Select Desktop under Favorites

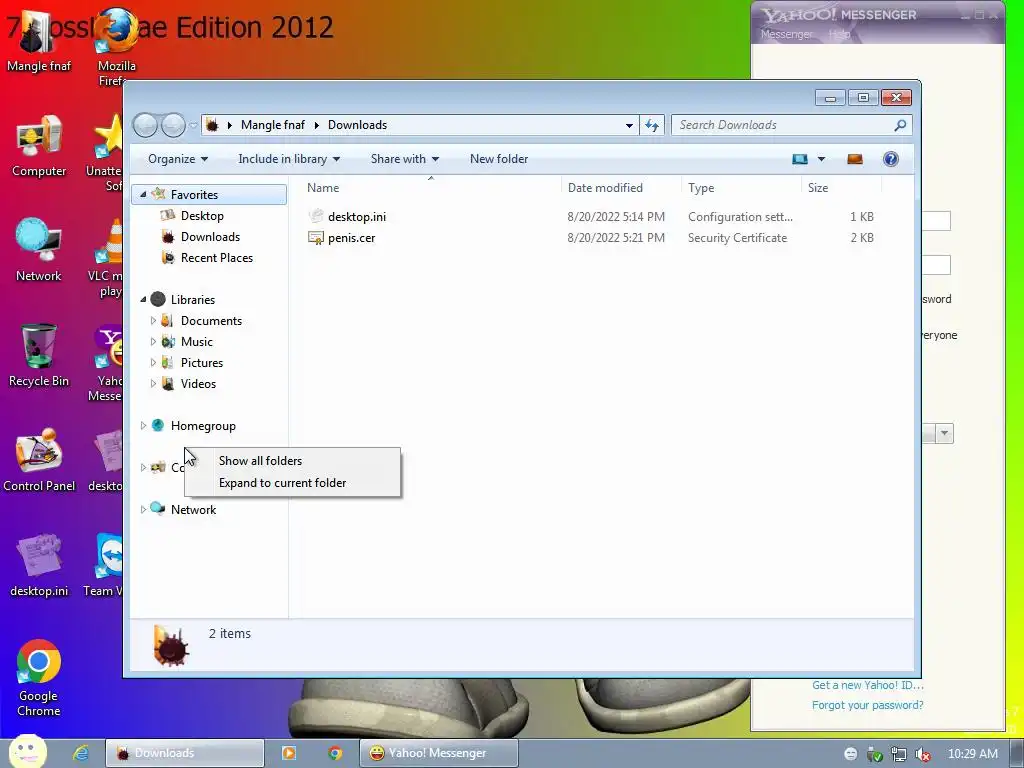pyautogui.click(x=202, y=216)
